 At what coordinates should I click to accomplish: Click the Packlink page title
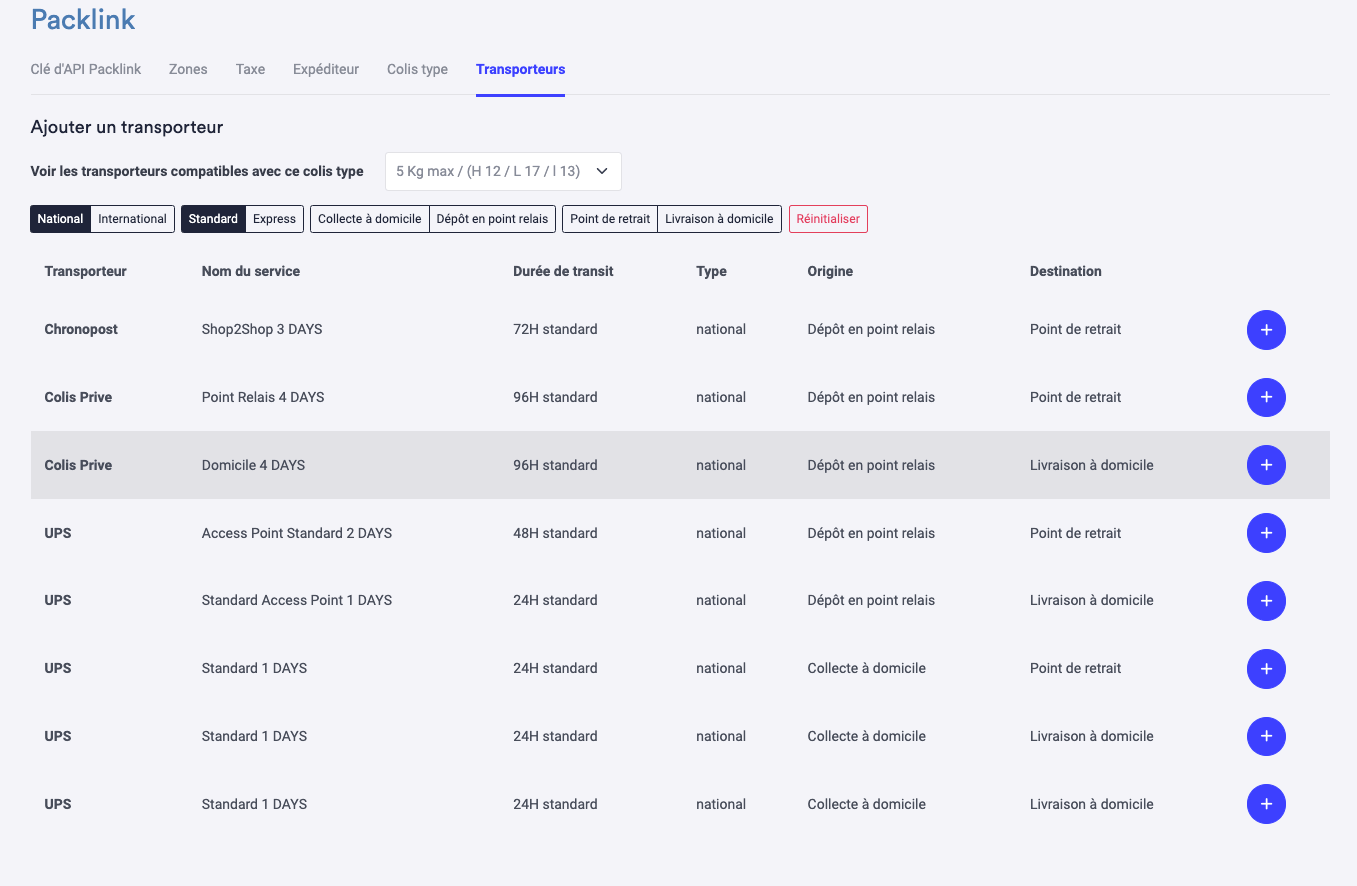(x=83, y=19)
